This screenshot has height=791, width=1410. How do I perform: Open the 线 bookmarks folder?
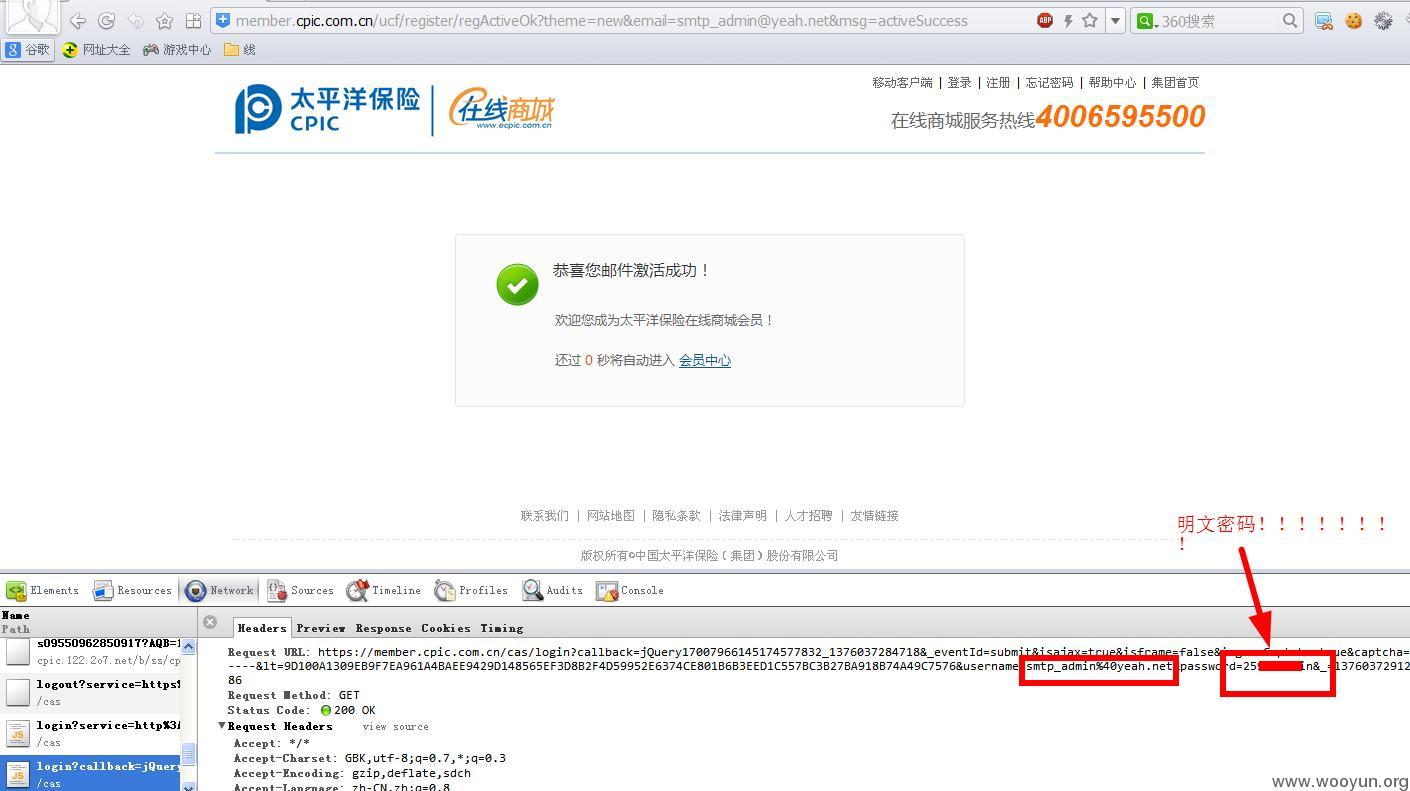pos(240,49)
